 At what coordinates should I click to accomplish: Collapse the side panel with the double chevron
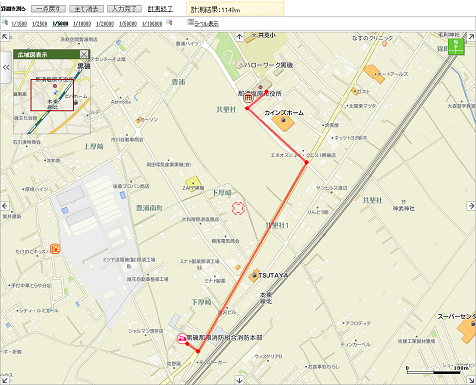[x=6, y=67]
